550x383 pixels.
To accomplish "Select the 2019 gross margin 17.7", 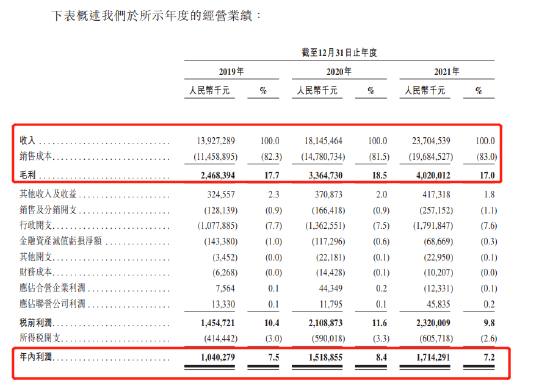I will click(x=272, y=175).
